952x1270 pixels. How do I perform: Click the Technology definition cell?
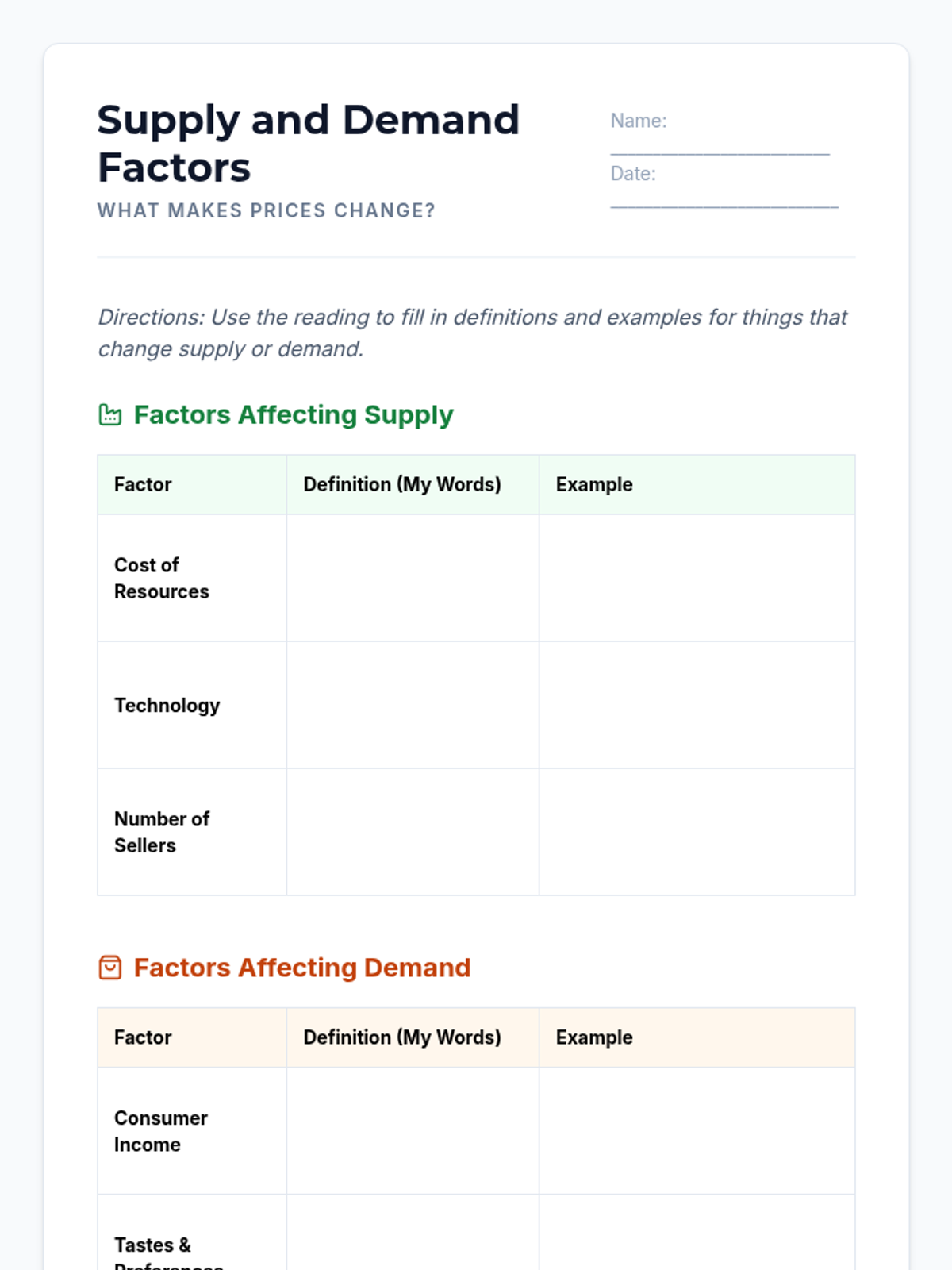point(413,705)
